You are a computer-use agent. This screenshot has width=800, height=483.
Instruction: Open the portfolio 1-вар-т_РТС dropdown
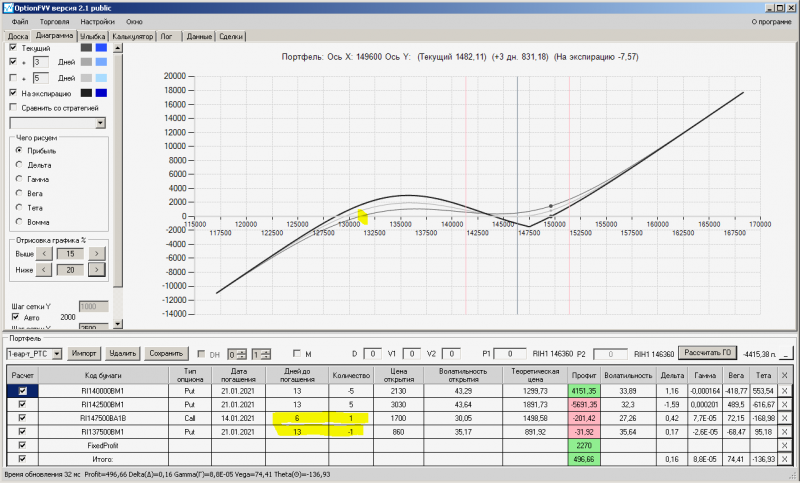pos(57,353)
